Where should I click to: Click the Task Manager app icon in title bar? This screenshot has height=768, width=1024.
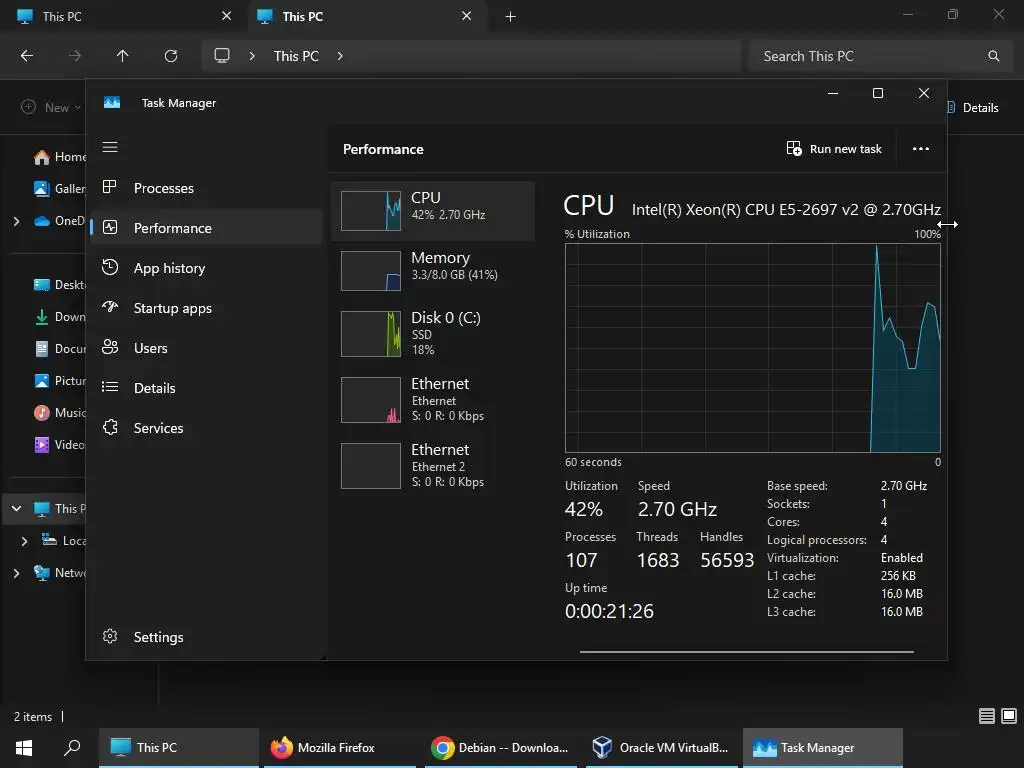[112, 103]
